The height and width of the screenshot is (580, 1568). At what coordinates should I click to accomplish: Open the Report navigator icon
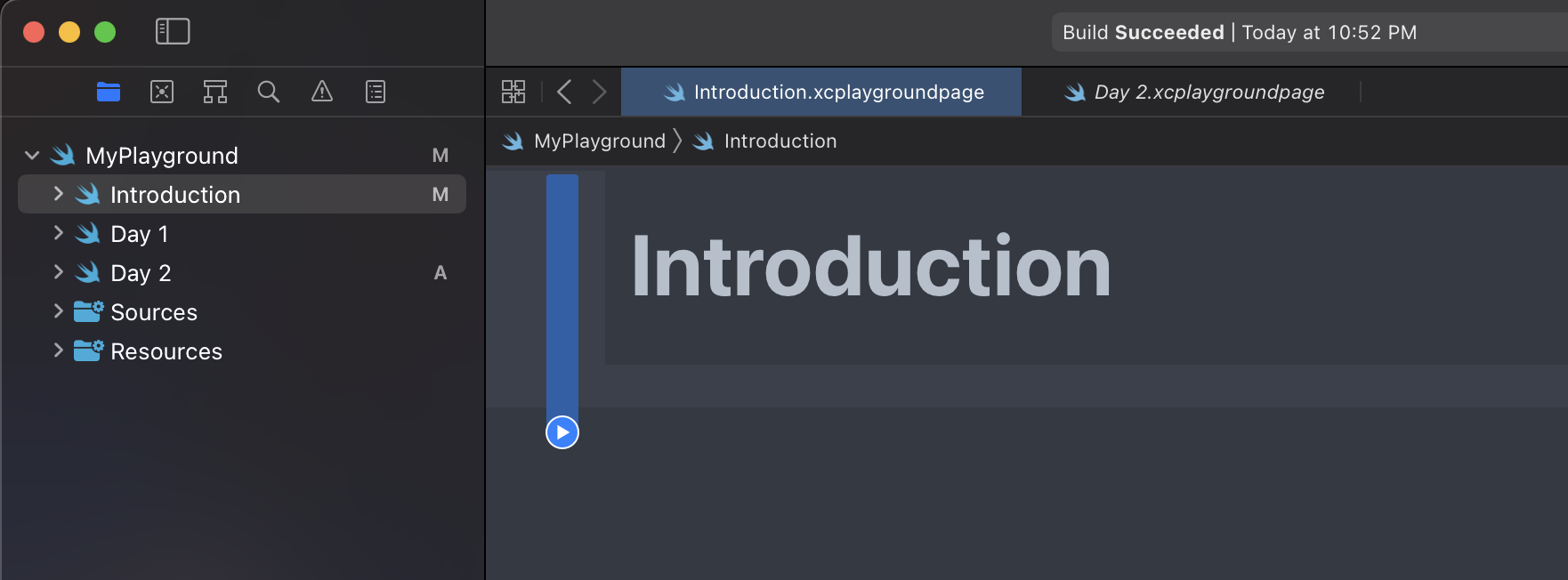[x=376, y=92]
